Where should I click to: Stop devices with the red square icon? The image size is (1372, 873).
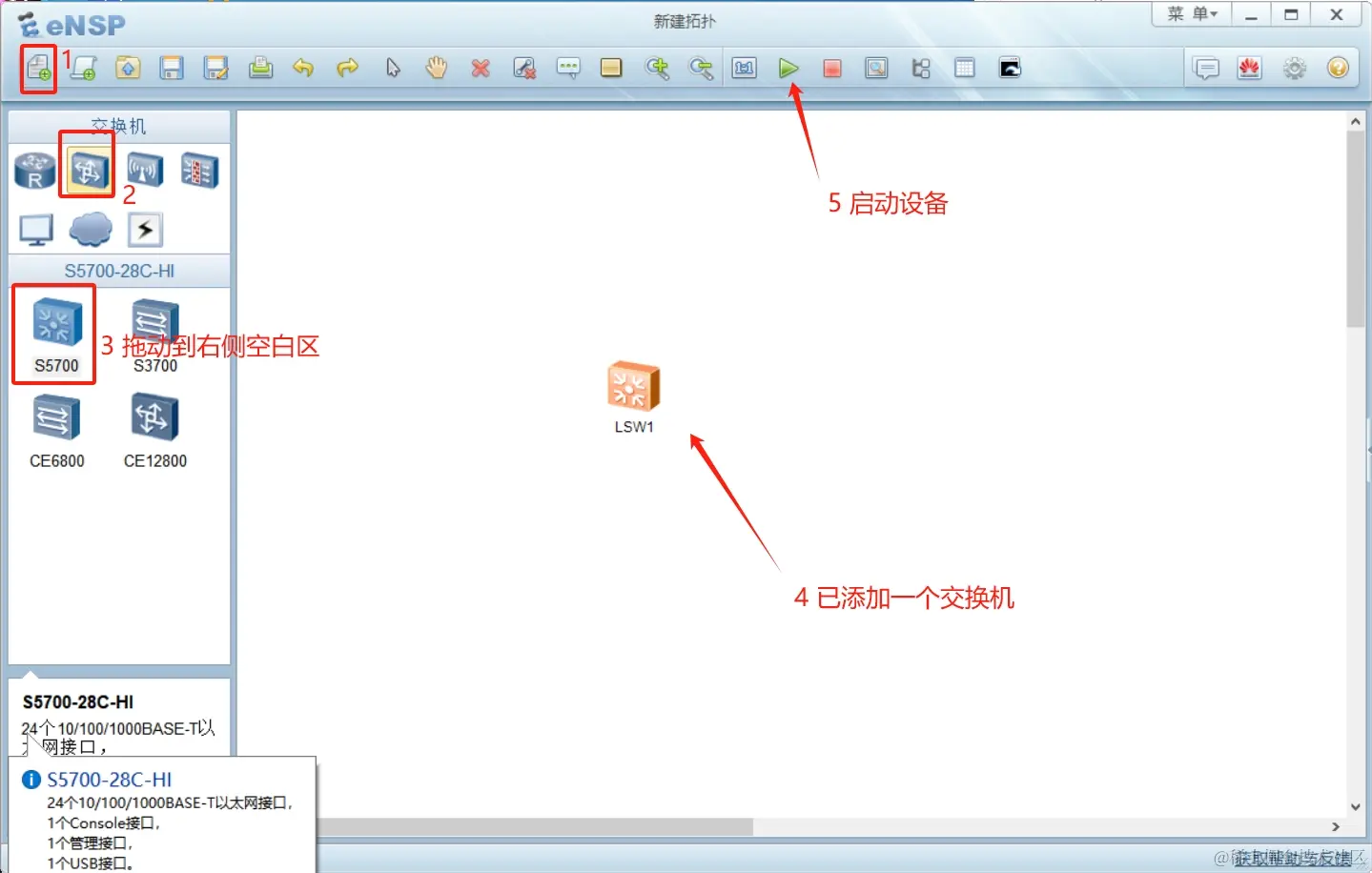830,68
